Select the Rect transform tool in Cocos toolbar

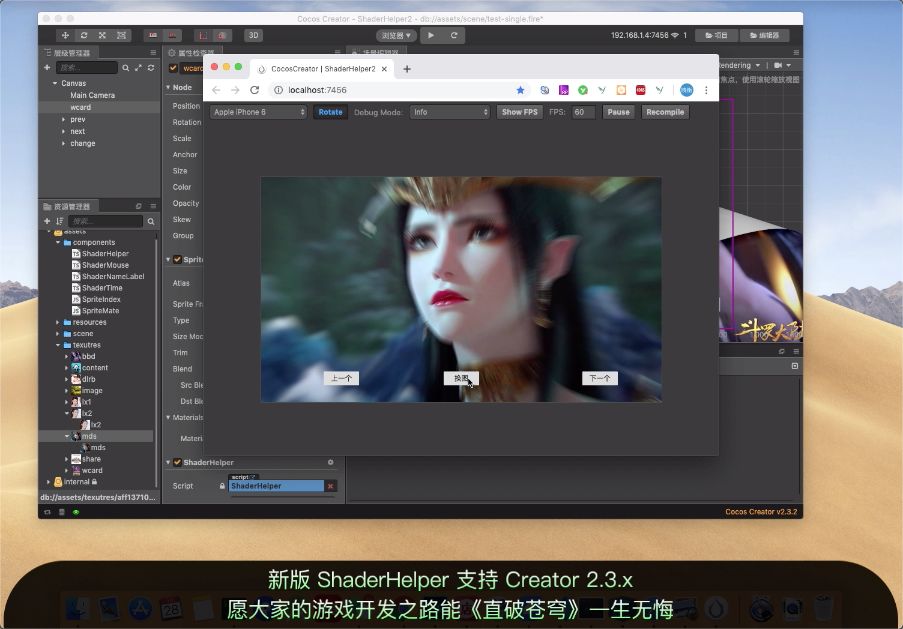tap(122, 35)
